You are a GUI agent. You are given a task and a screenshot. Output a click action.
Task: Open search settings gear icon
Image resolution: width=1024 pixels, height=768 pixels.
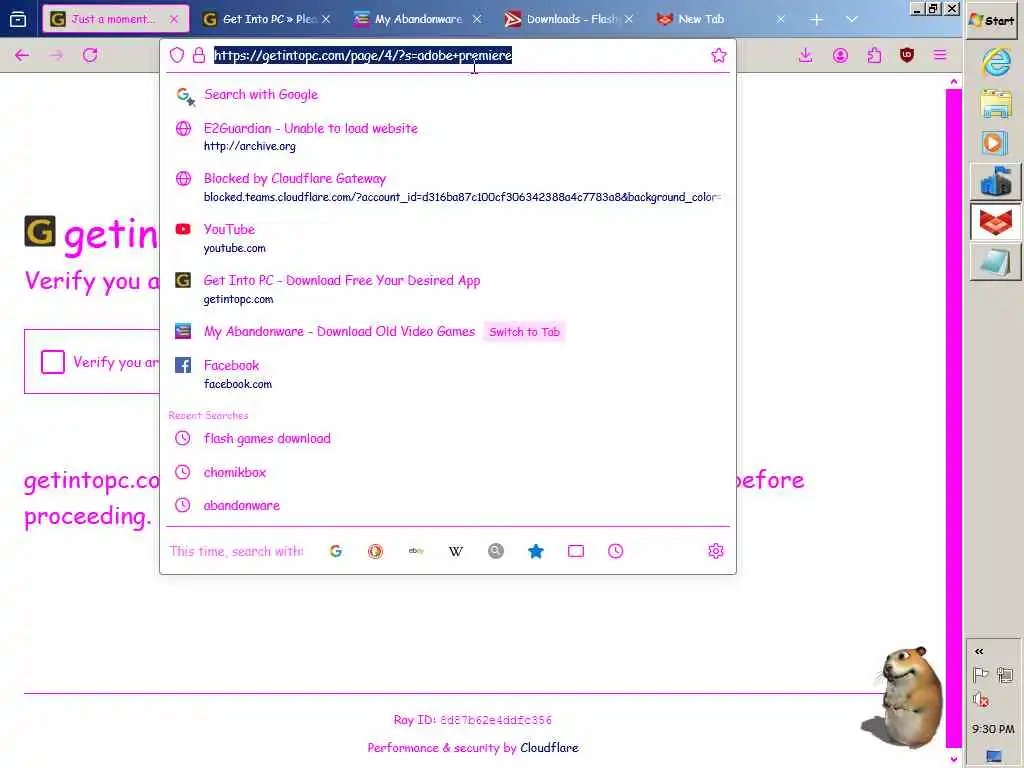pos(716,551)
